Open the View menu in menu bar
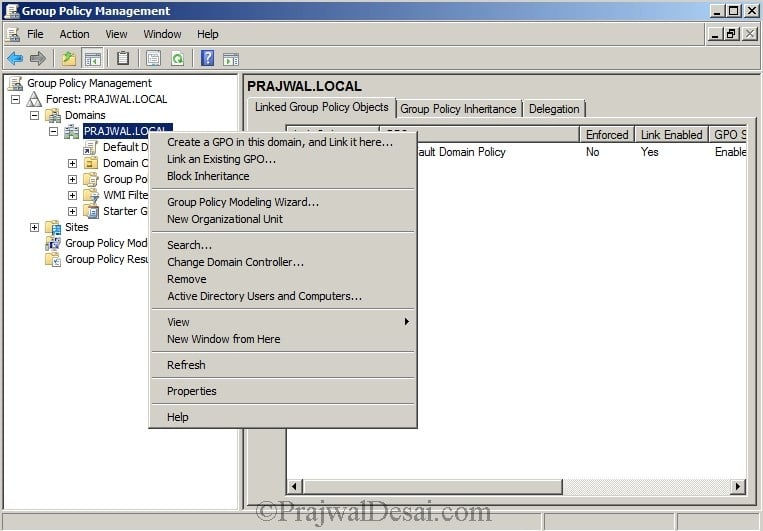 (116, 34)
